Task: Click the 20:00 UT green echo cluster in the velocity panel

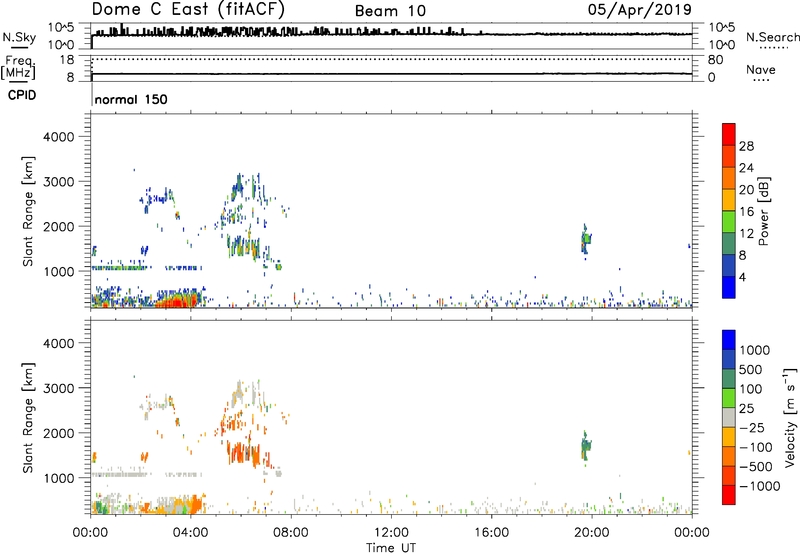Action: [586, 446]
